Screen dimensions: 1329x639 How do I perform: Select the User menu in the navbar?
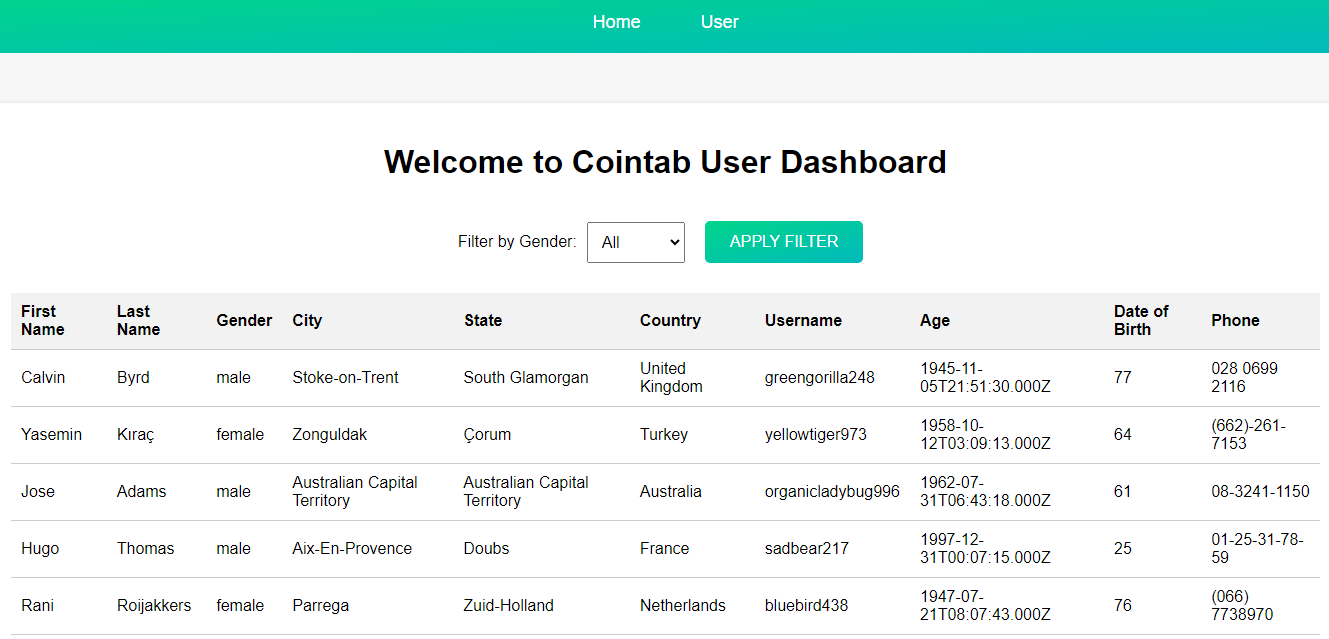coord(719,21)
